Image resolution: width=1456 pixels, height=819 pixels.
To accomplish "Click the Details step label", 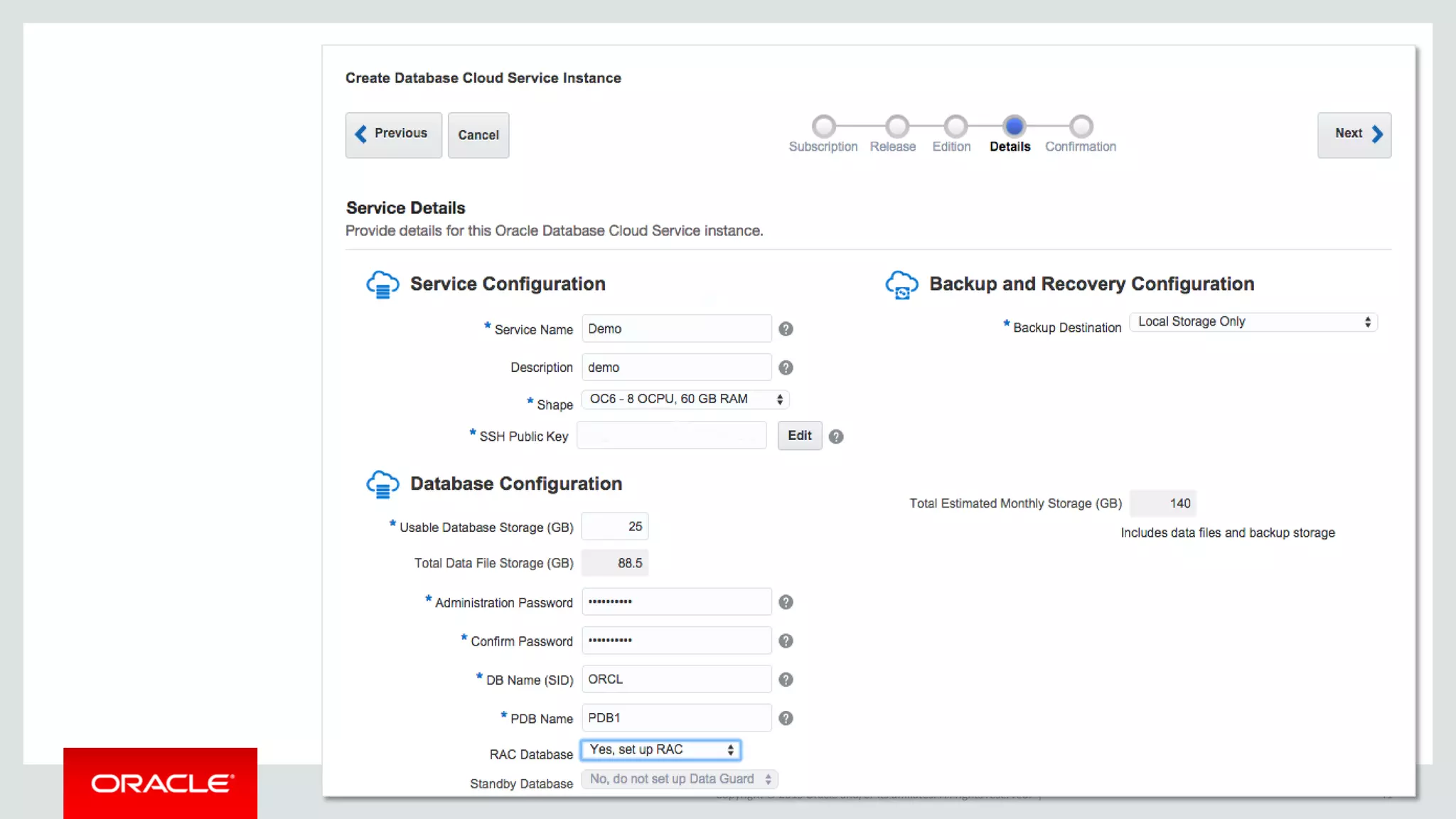I will 1010,146.
